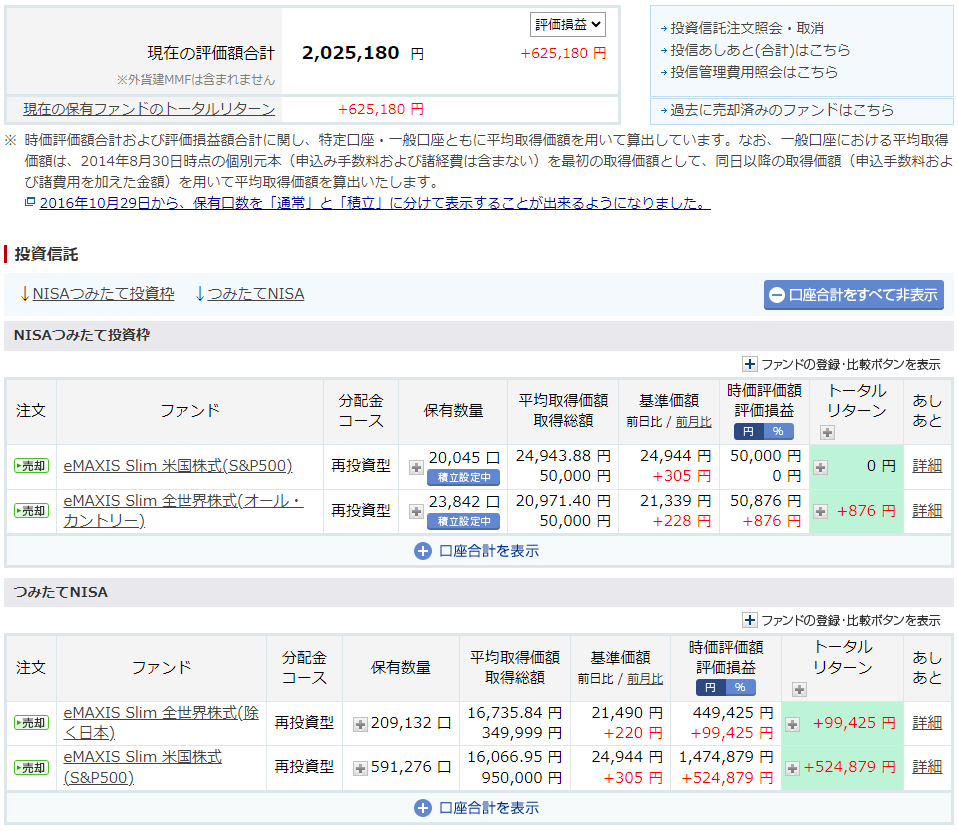Expand total return plus icon beside +524,879 円
Image resolution: width=958 pixels, height=831 pixels.
coord(792,769)
